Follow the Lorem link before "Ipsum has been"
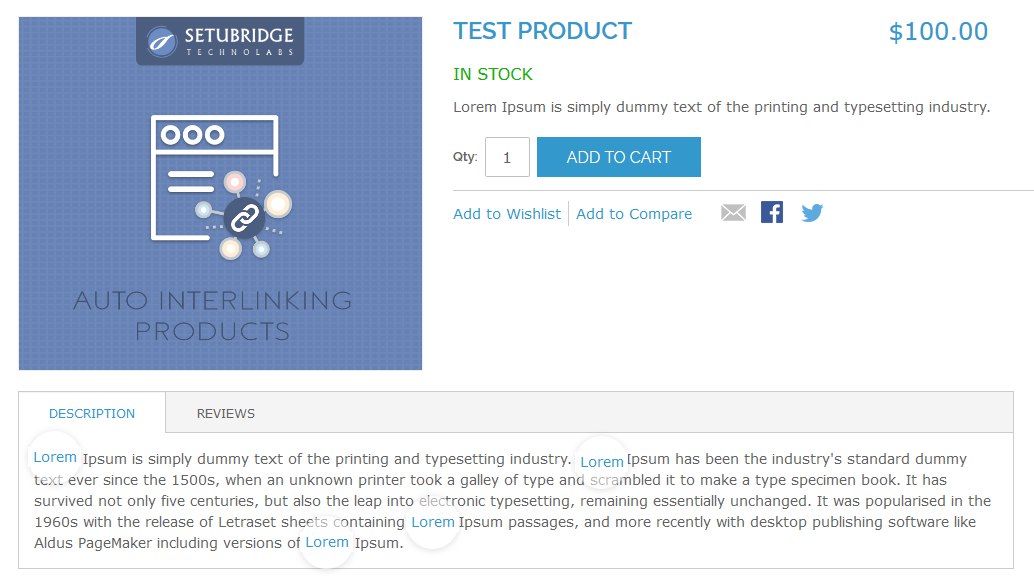Image resolution: width=1034 pixels, height=585 pixels. point(602,461)
